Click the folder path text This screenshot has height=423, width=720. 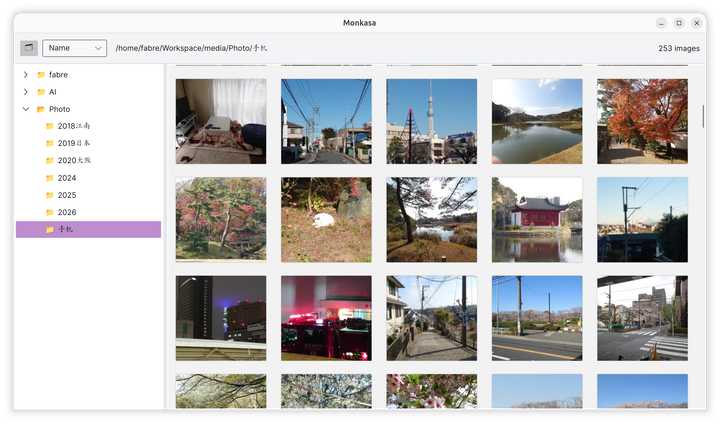(191, 48)
